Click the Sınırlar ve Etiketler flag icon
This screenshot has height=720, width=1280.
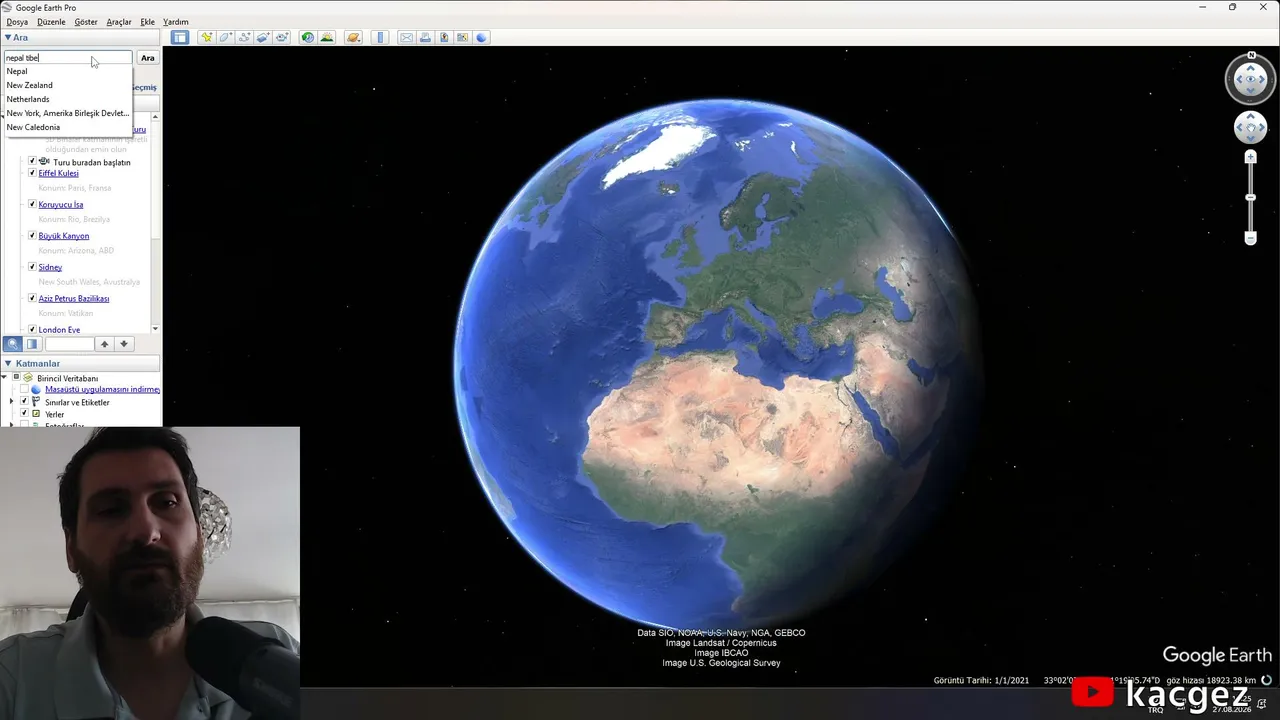[x=37, y=402]
